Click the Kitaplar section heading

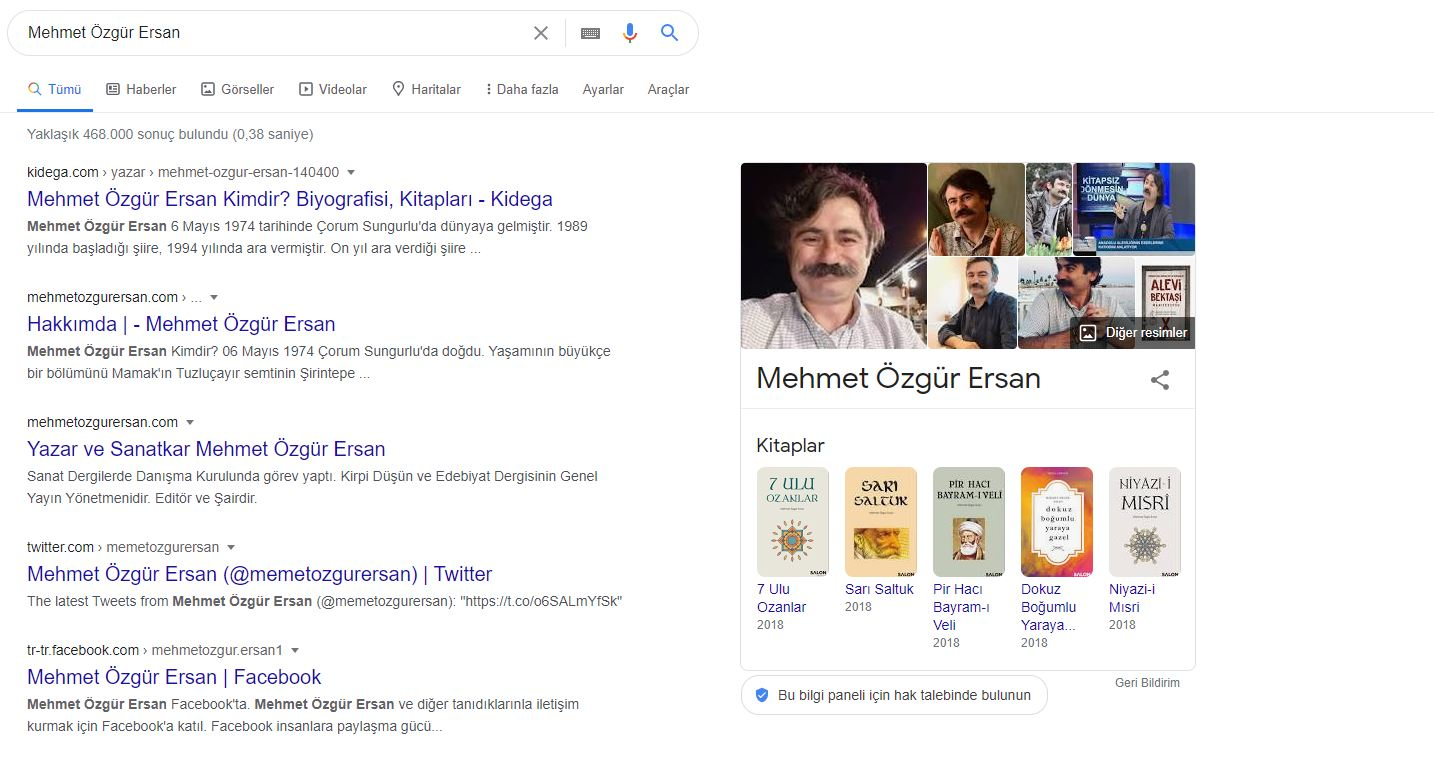[x=791, y=445]
